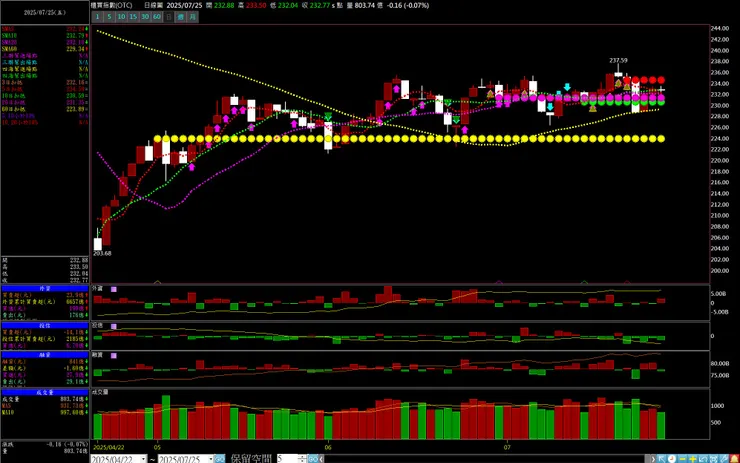Select the 60-minute timeframe button

click(157, 17)
